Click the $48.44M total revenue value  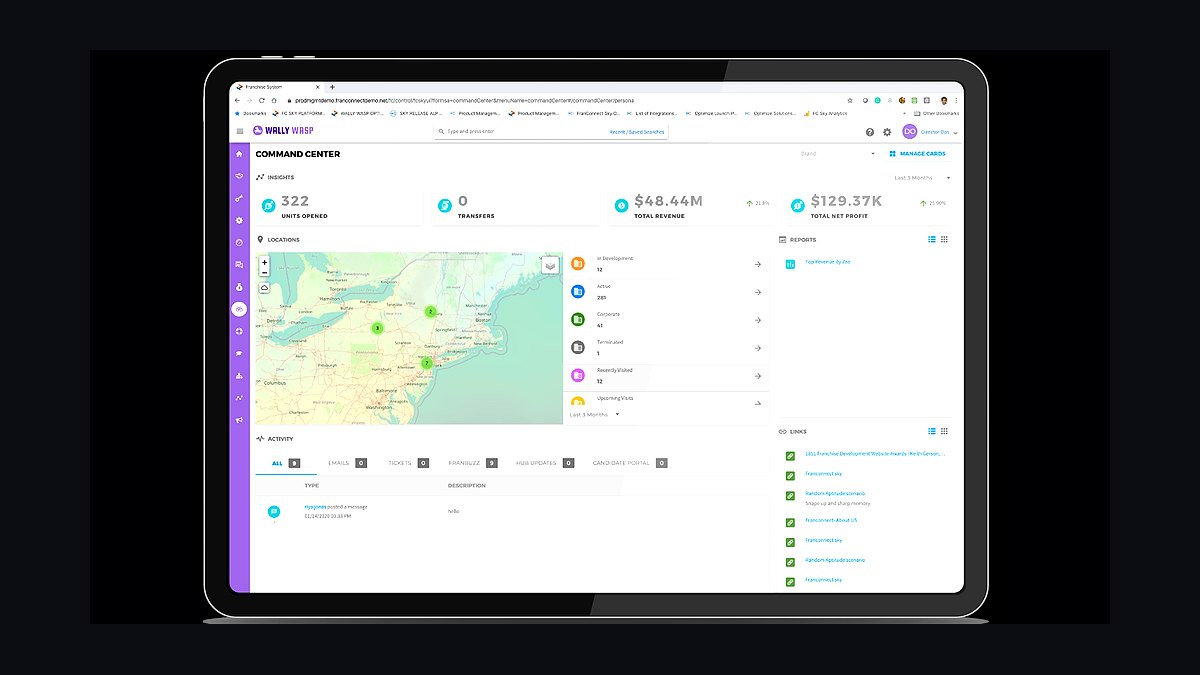[x=668, y=201]
